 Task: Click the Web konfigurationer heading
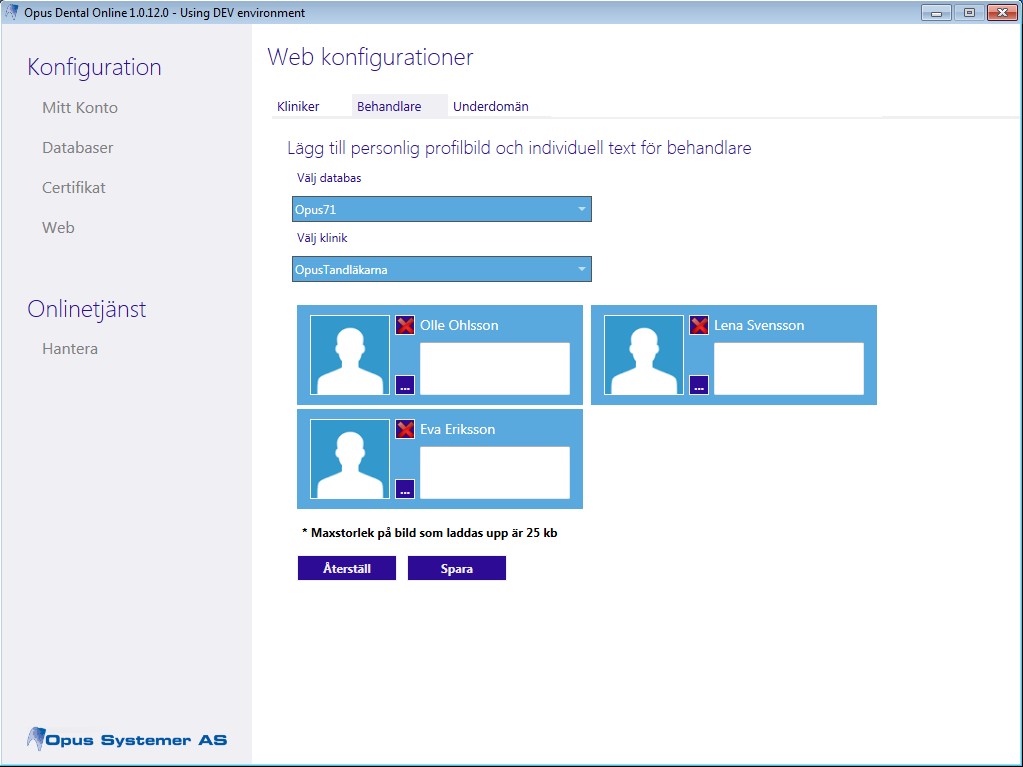click(x=370, y=57)
